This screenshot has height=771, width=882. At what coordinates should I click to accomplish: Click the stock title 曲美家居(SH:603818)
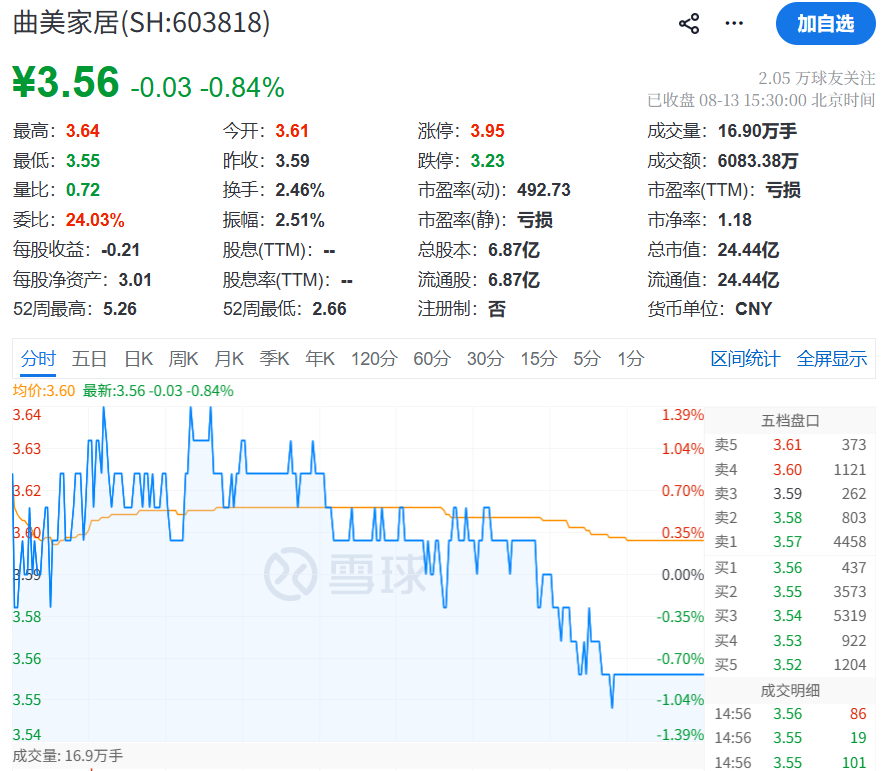(x=141, y=23)
